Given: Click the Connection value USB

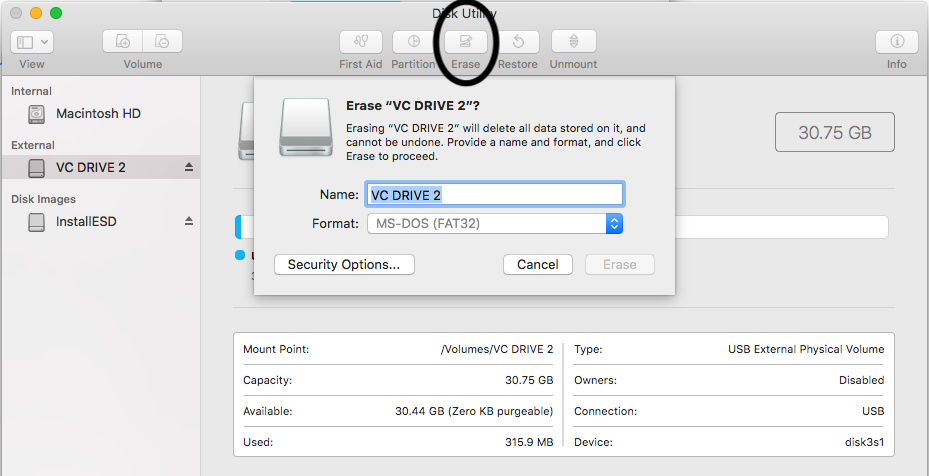Looking at the screenshot, I should tap(873, 411).
